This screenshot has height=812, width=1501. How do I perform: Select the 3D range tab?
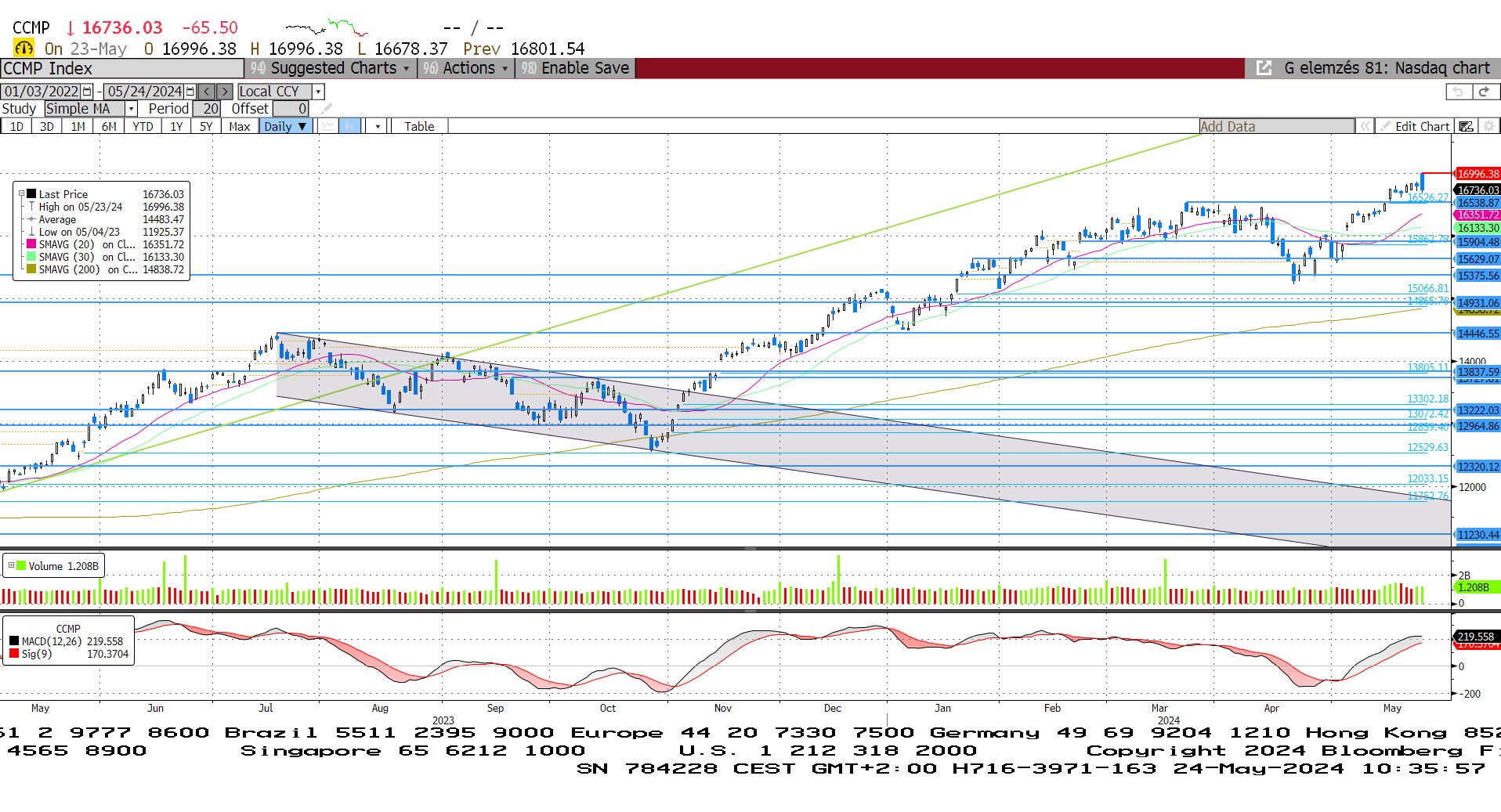[46, 126]
